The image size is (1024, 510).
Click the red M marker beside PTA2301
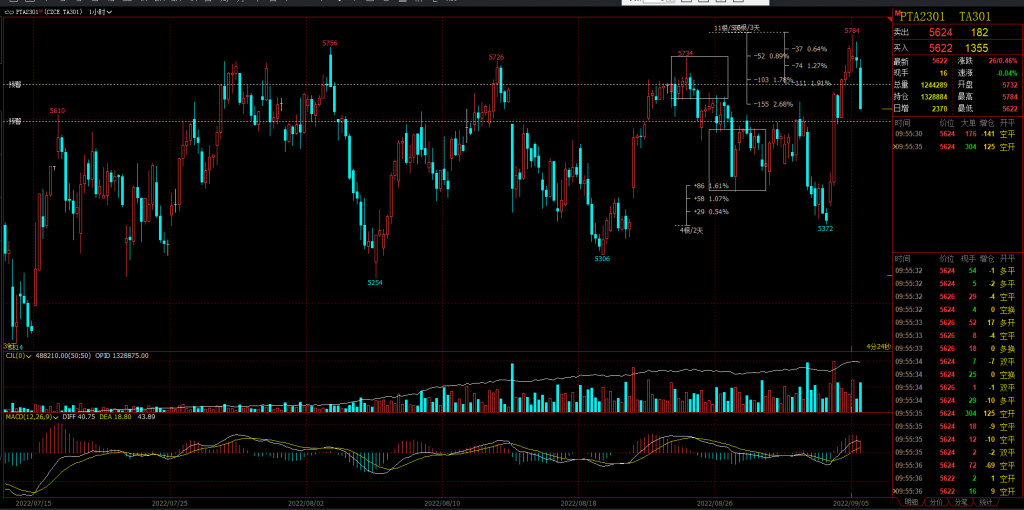coord(895,14)
